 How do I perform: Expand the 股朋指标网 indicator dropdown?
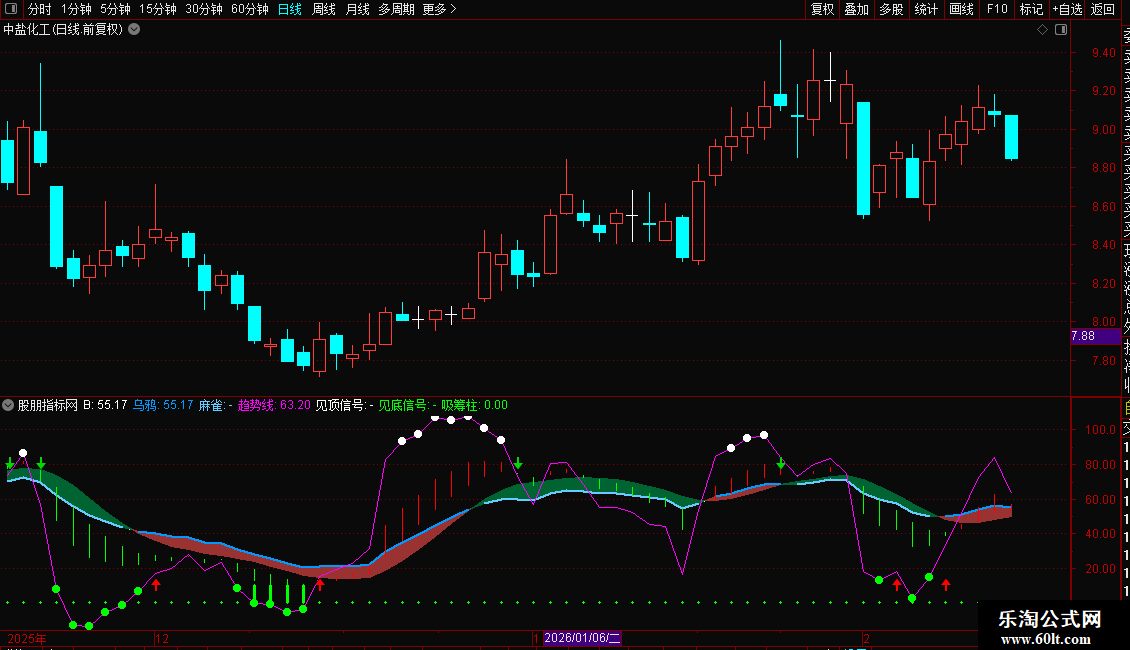(x=8, y=405)
